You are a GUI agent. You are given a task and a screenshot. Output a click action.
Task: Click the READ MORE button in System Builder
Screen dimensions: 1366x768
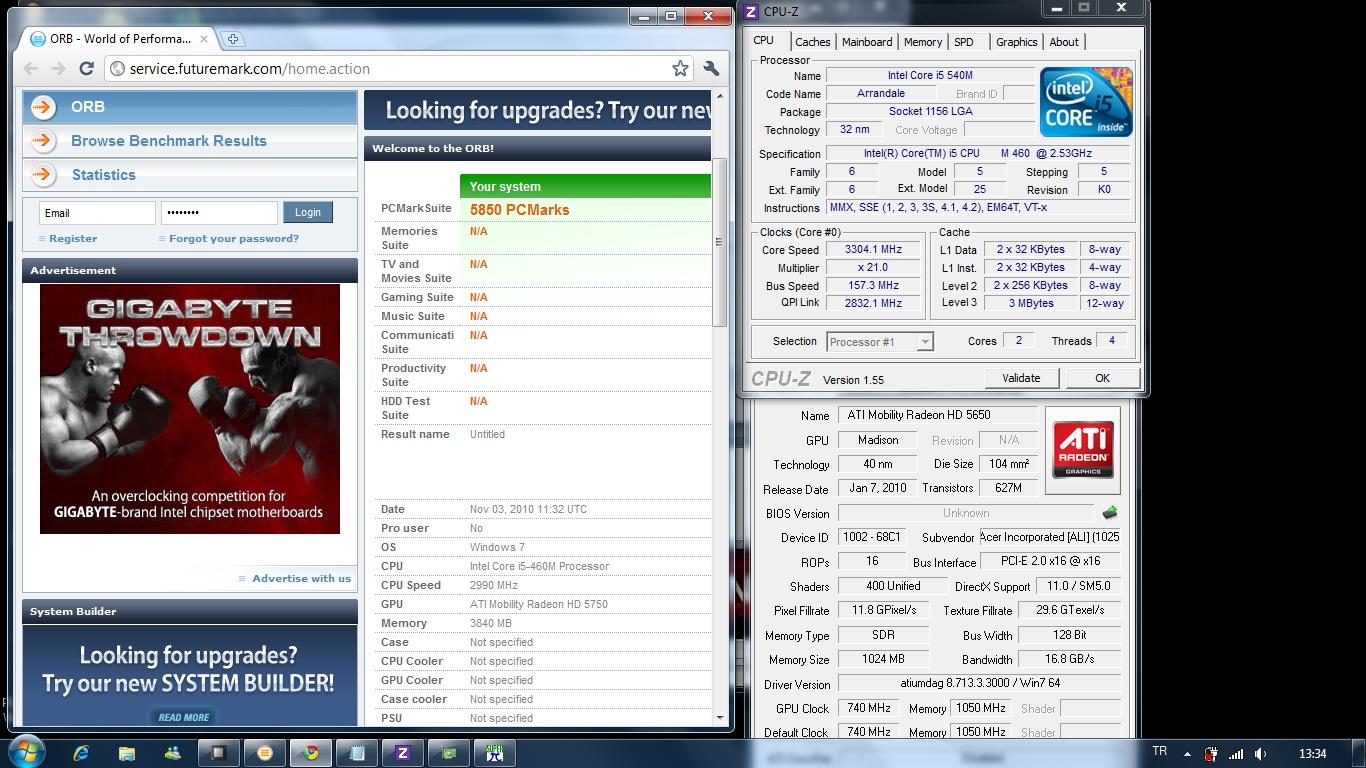(x=184, y=717)
